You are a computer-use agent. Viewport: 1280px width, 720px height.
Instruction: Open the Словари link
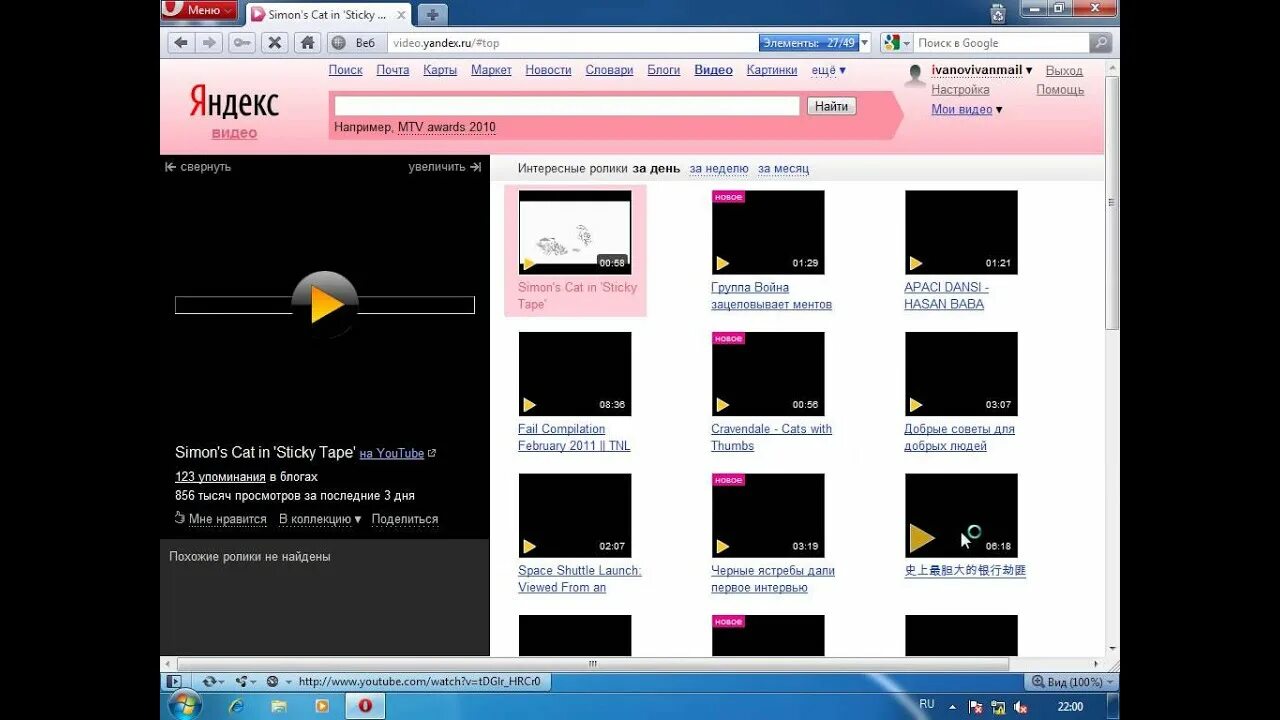click(609, 70)
